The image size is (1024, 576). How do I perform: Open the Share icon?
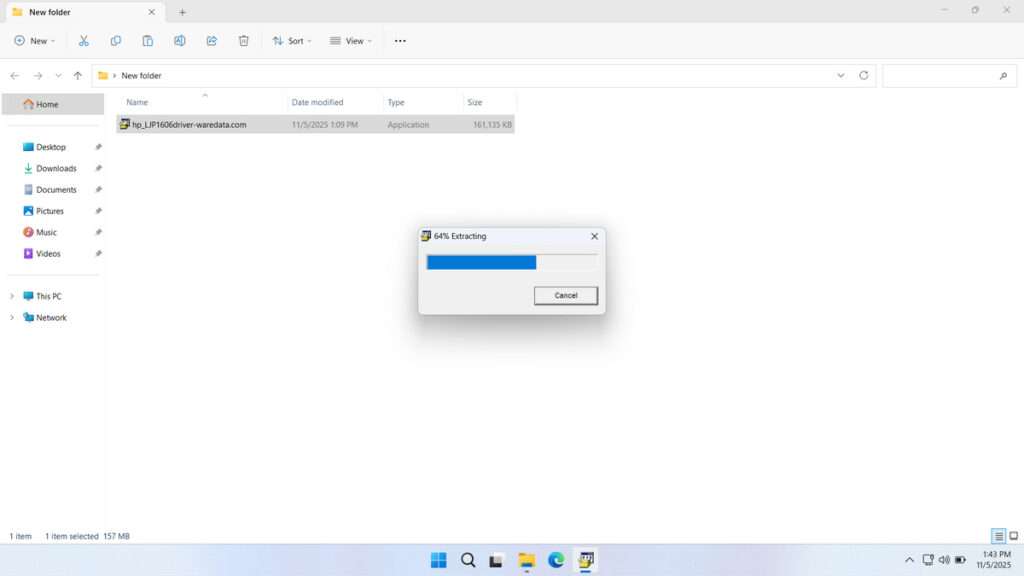pos(211,40)
